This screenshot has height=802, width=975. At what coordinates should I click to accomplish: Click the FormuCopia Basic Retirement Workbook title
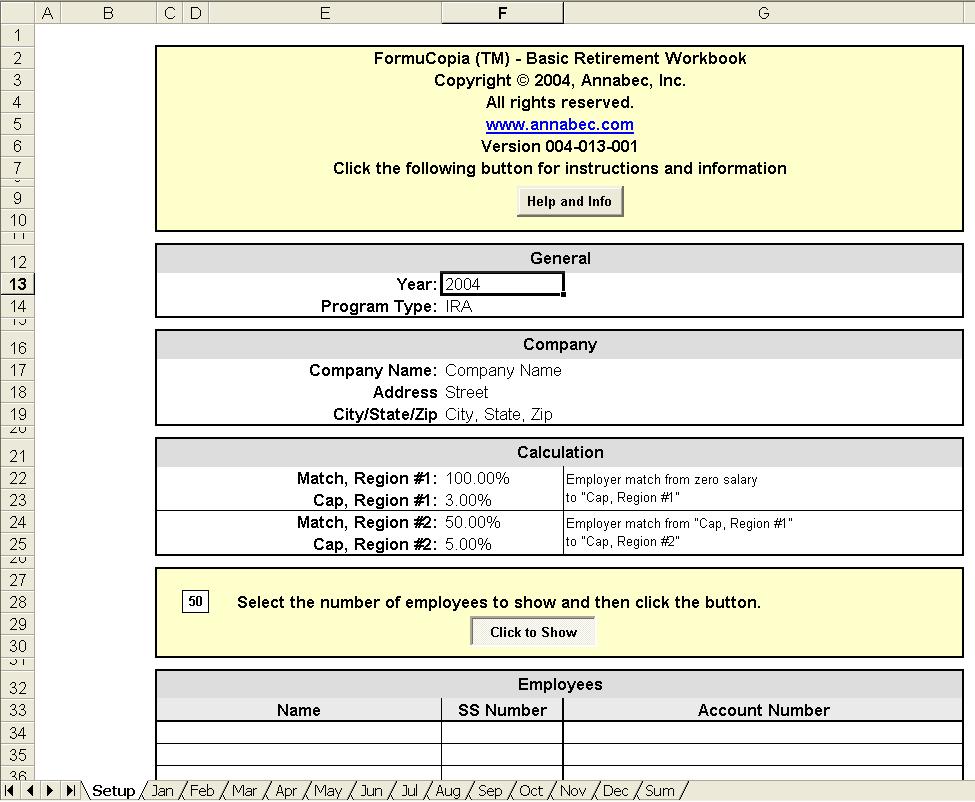point(560,58)
